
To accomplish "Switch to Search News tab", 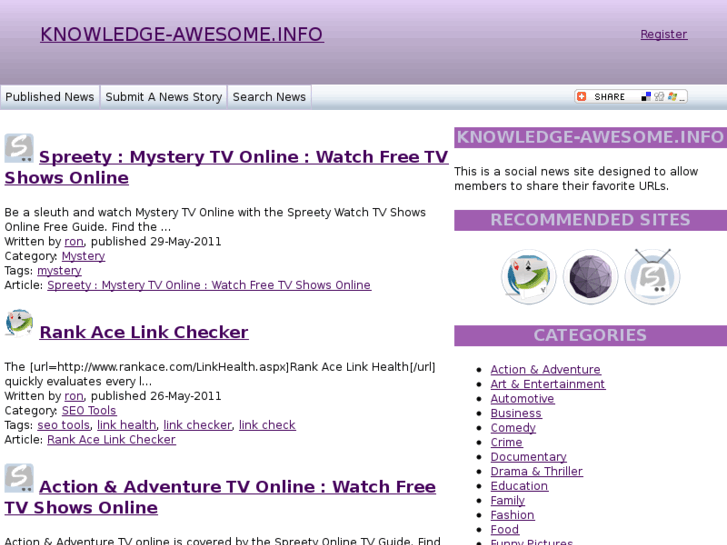I will click(x=269, y=97).
